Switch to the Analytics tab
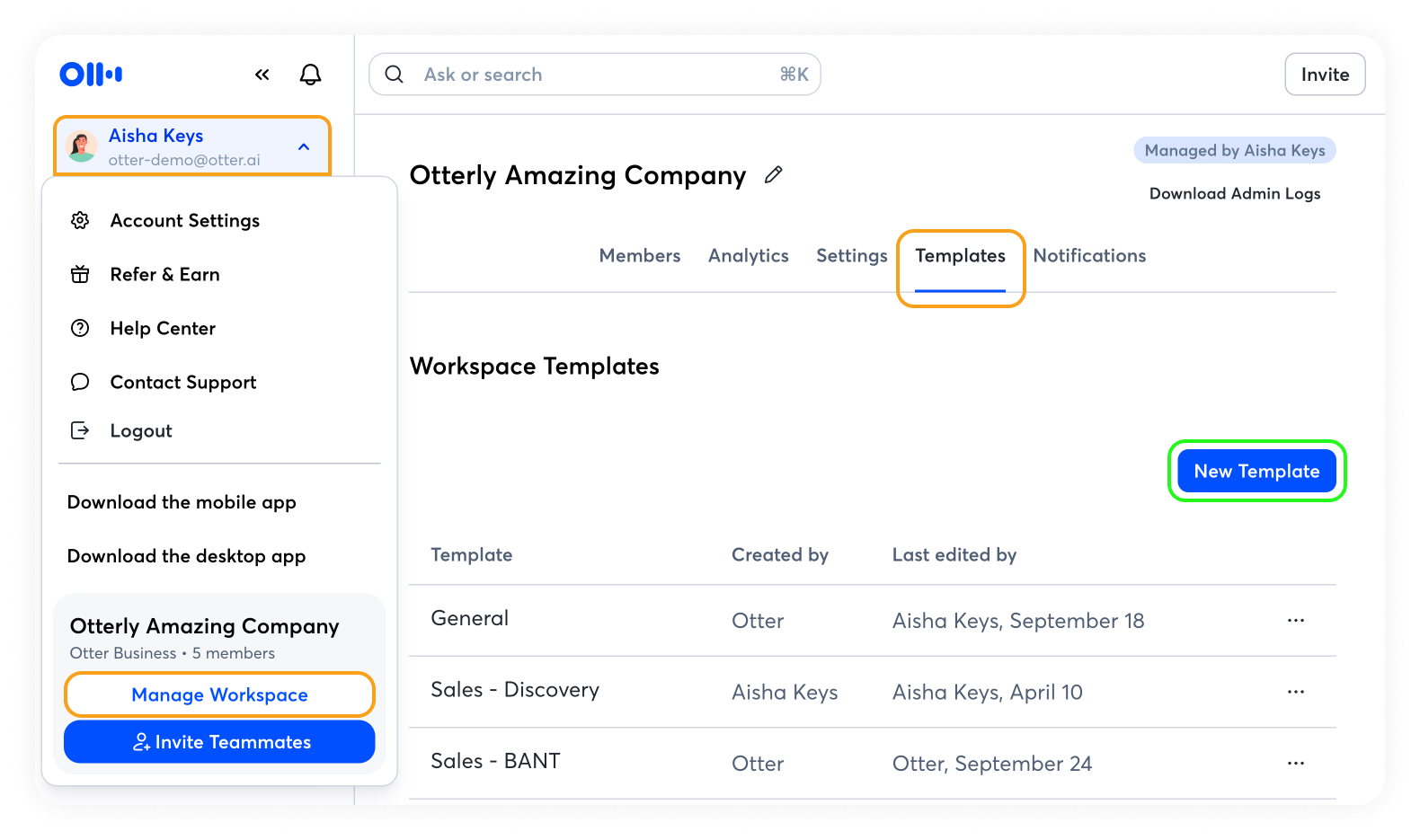Screen dimensions: 1420x840 [748, 256]
